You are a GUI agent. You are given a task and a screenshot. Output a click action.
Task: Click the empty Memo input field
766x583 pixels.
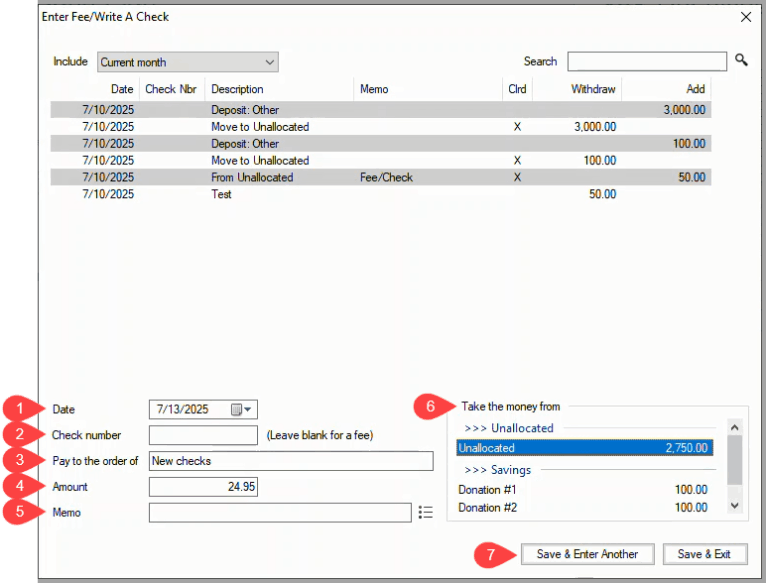280,513
